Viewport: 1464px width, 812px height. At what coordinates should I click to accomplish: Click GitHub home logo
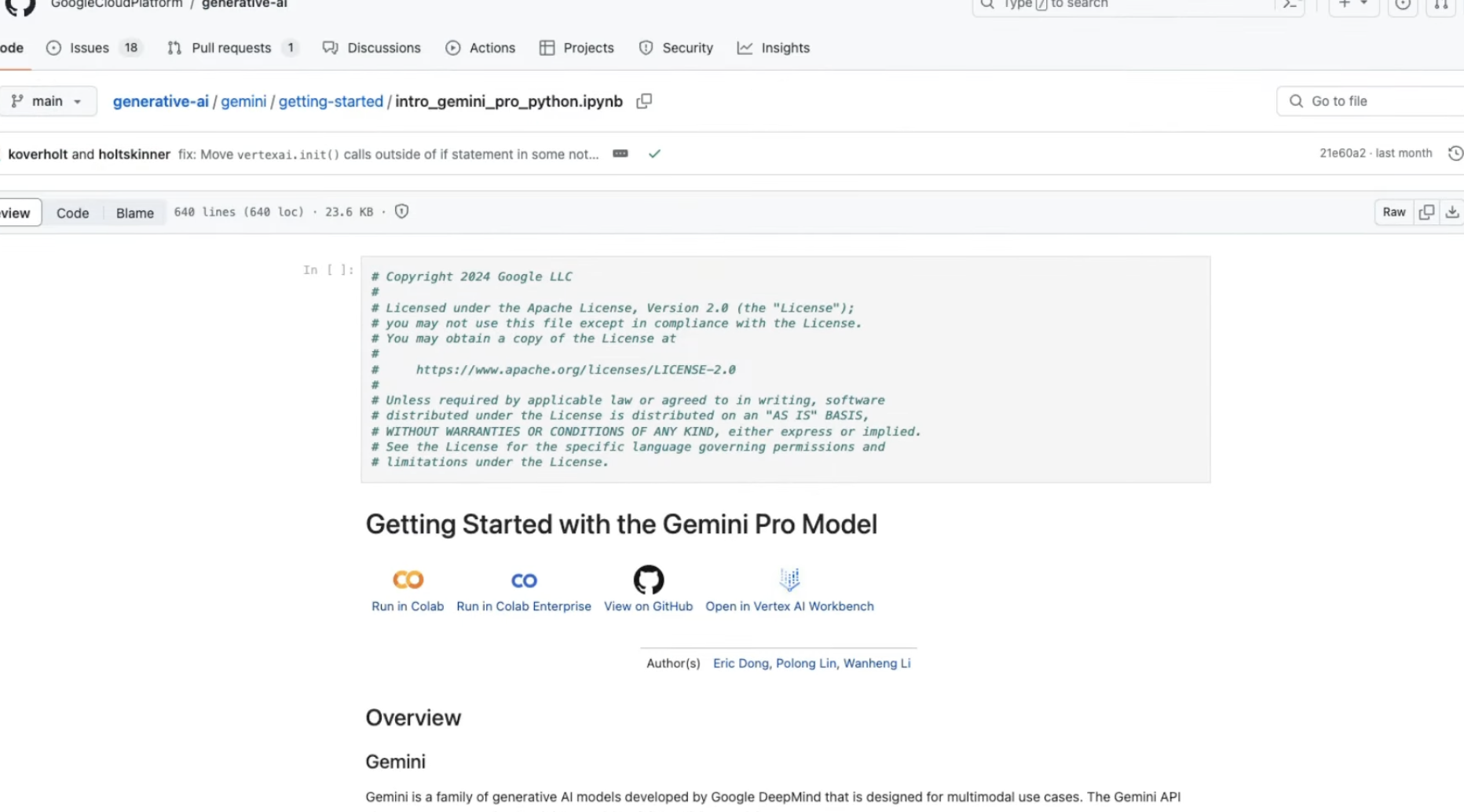point(20,6)
